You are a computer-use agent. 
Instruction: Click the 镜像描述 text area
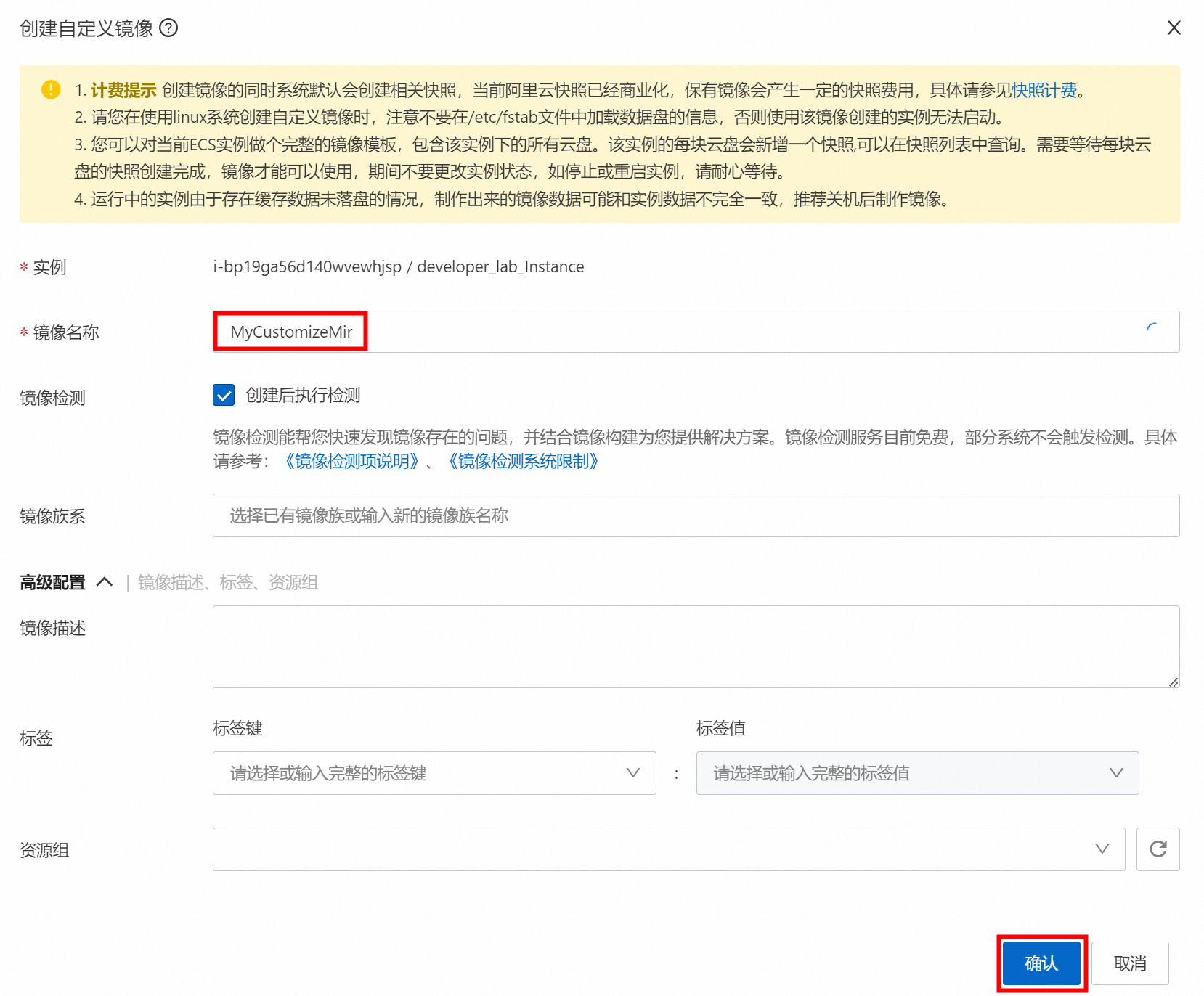click(696, 647)
